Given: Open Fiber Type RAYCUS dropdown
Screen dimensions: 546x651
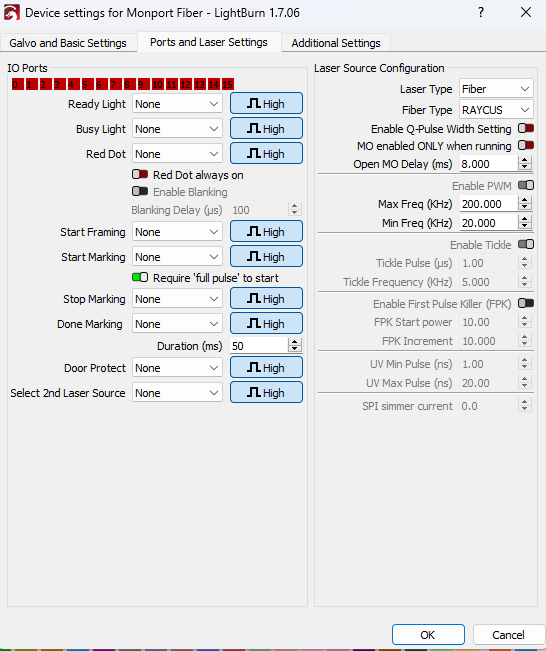Looking at the screenshot, I should (x=496, y=110).
